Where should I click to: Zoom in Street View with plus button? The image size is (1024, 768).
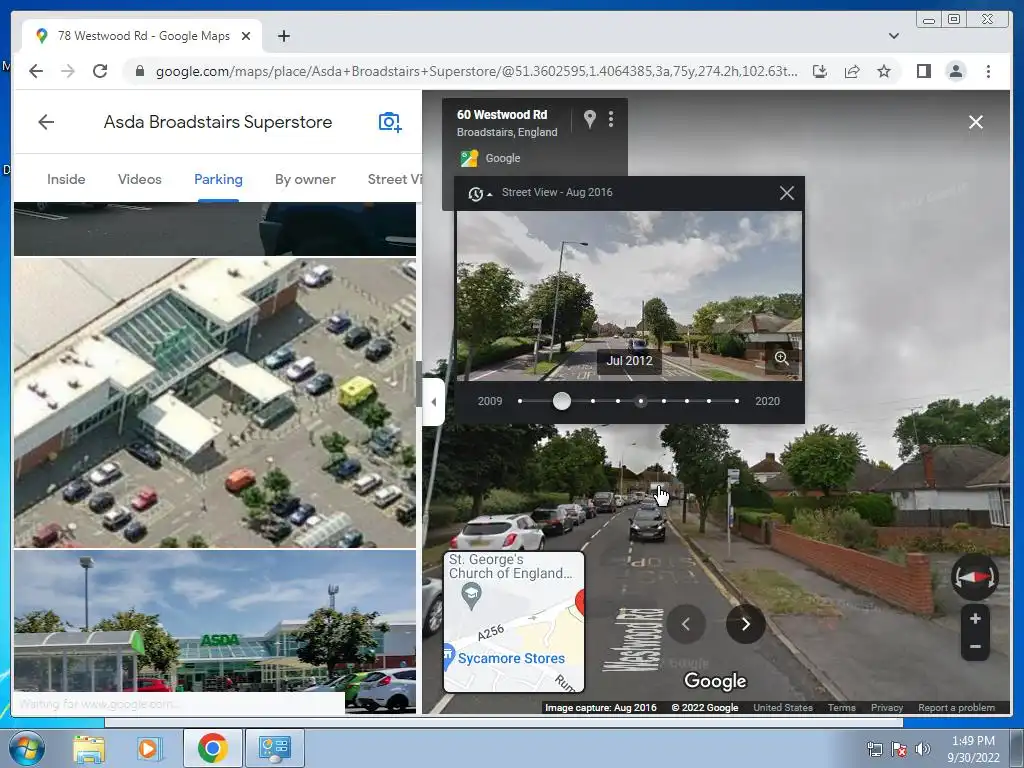point(975,618)
